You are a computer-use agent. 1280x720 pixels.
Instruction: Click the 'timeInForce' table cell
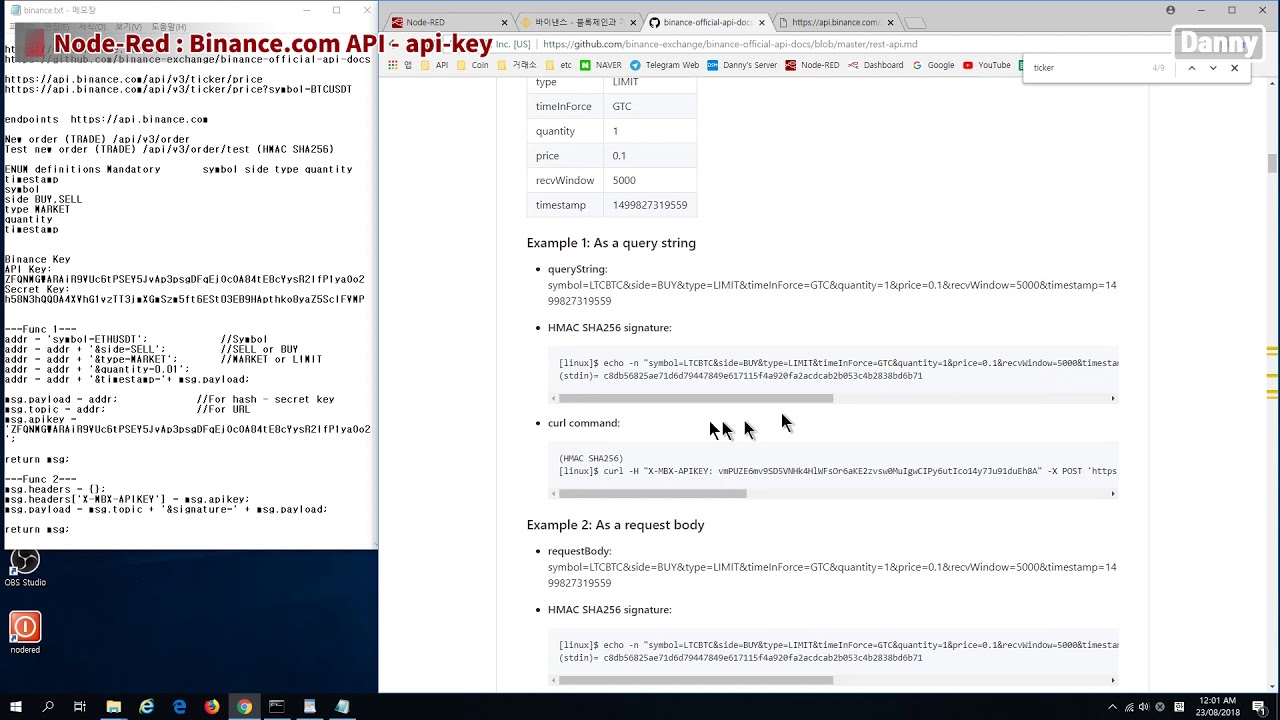(564, 106)
